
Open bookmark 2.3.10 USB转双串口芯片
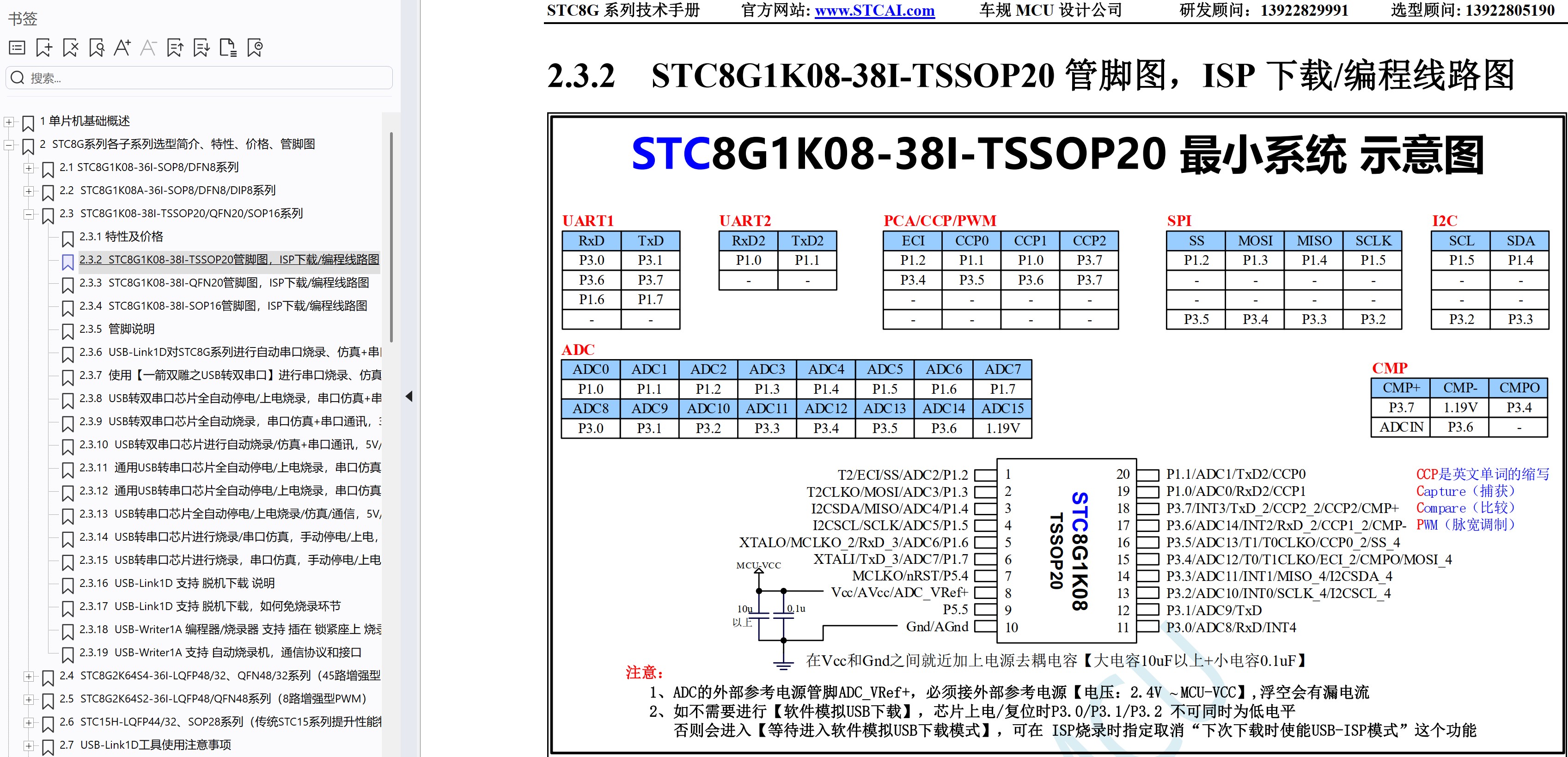click(230, 445)
